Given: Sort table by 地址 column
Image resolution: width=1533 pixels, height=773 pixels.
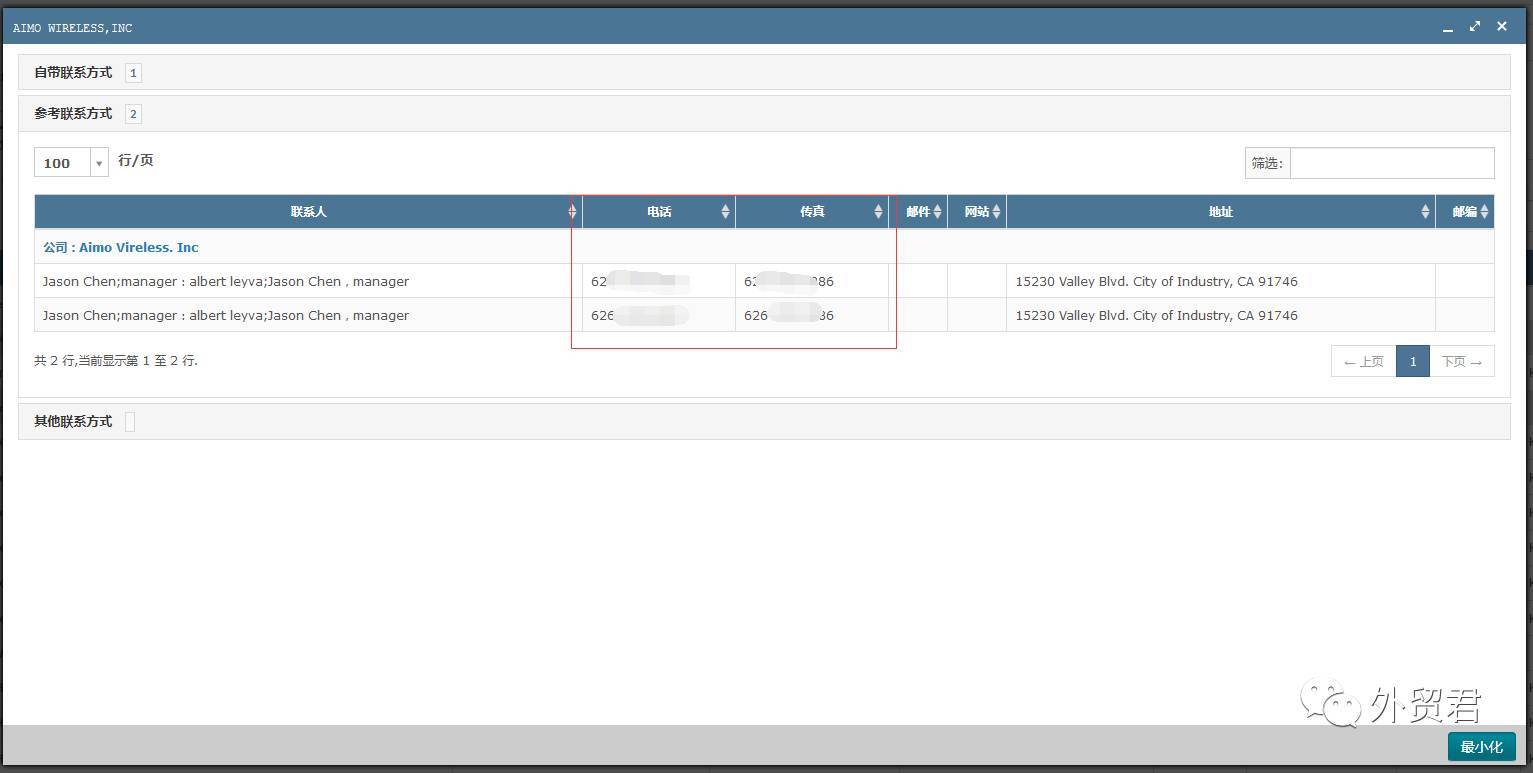Looking at the screenshot, I should [1221, 212].
